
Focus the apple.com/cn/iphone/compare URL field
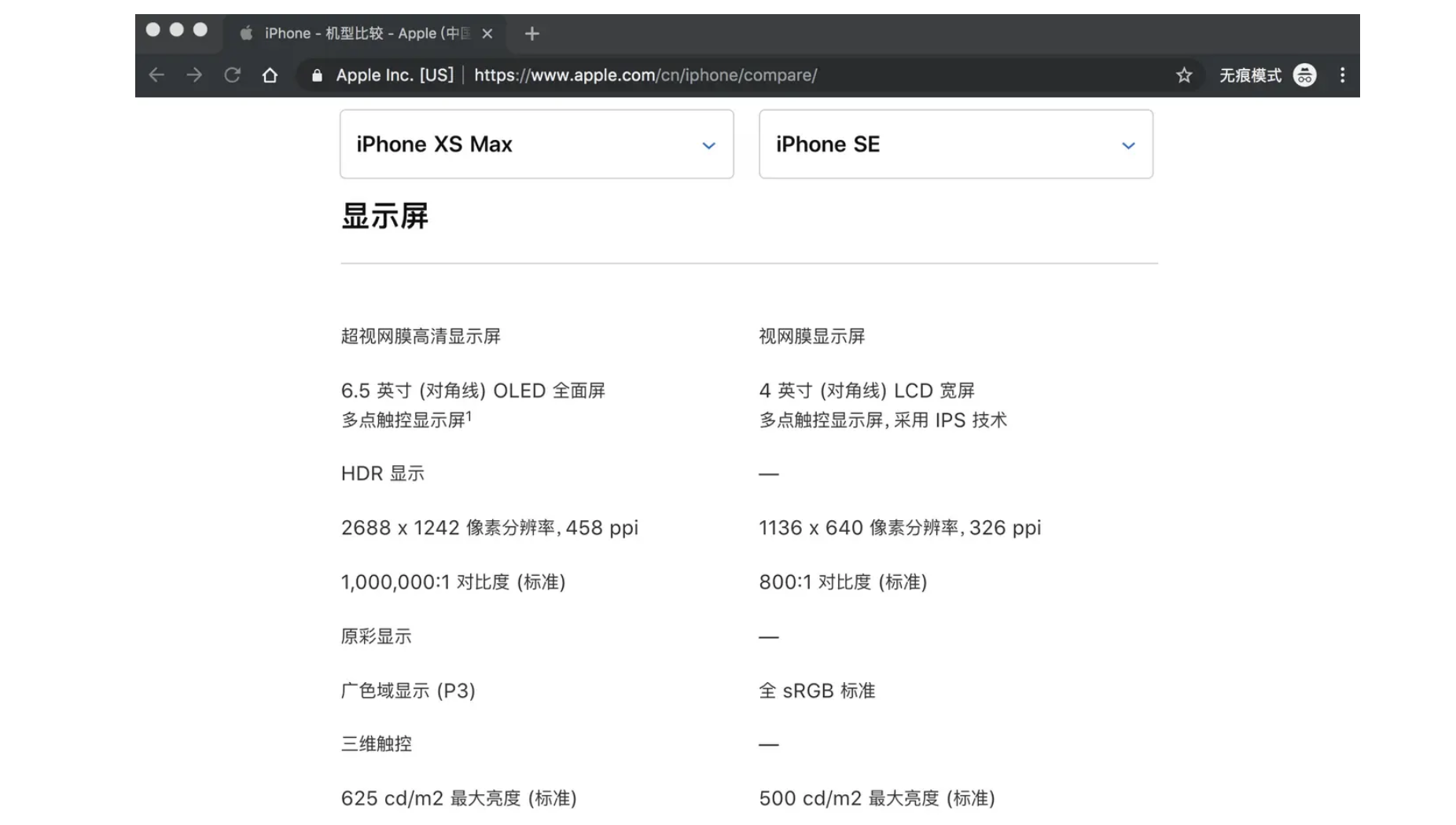(x=645, y=75)
